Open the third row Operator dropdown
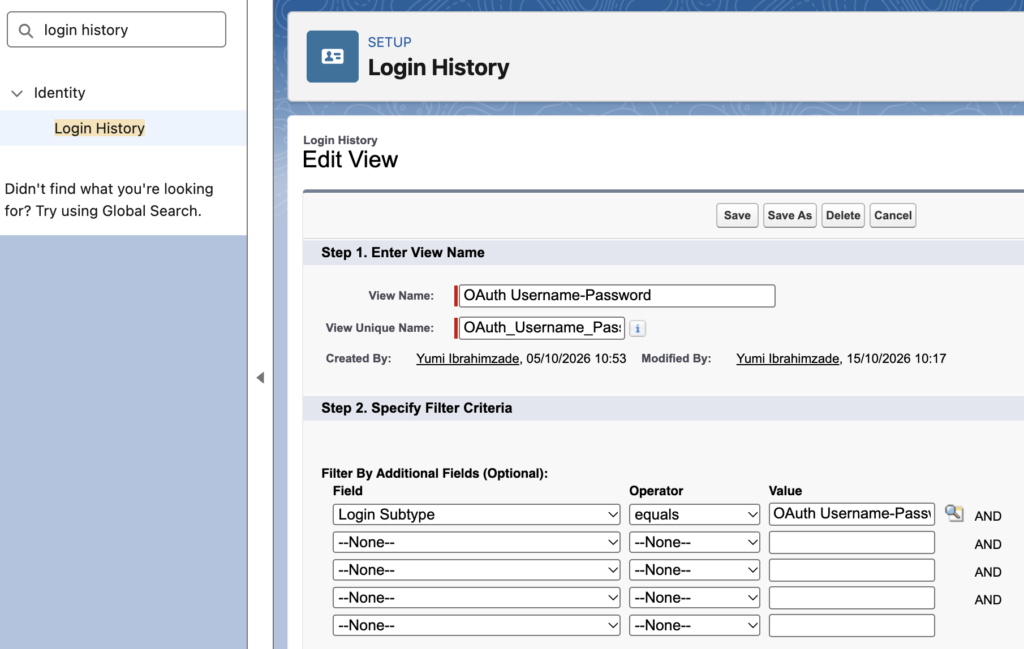This screenshot has height=649, width=1024. [694, 570]
